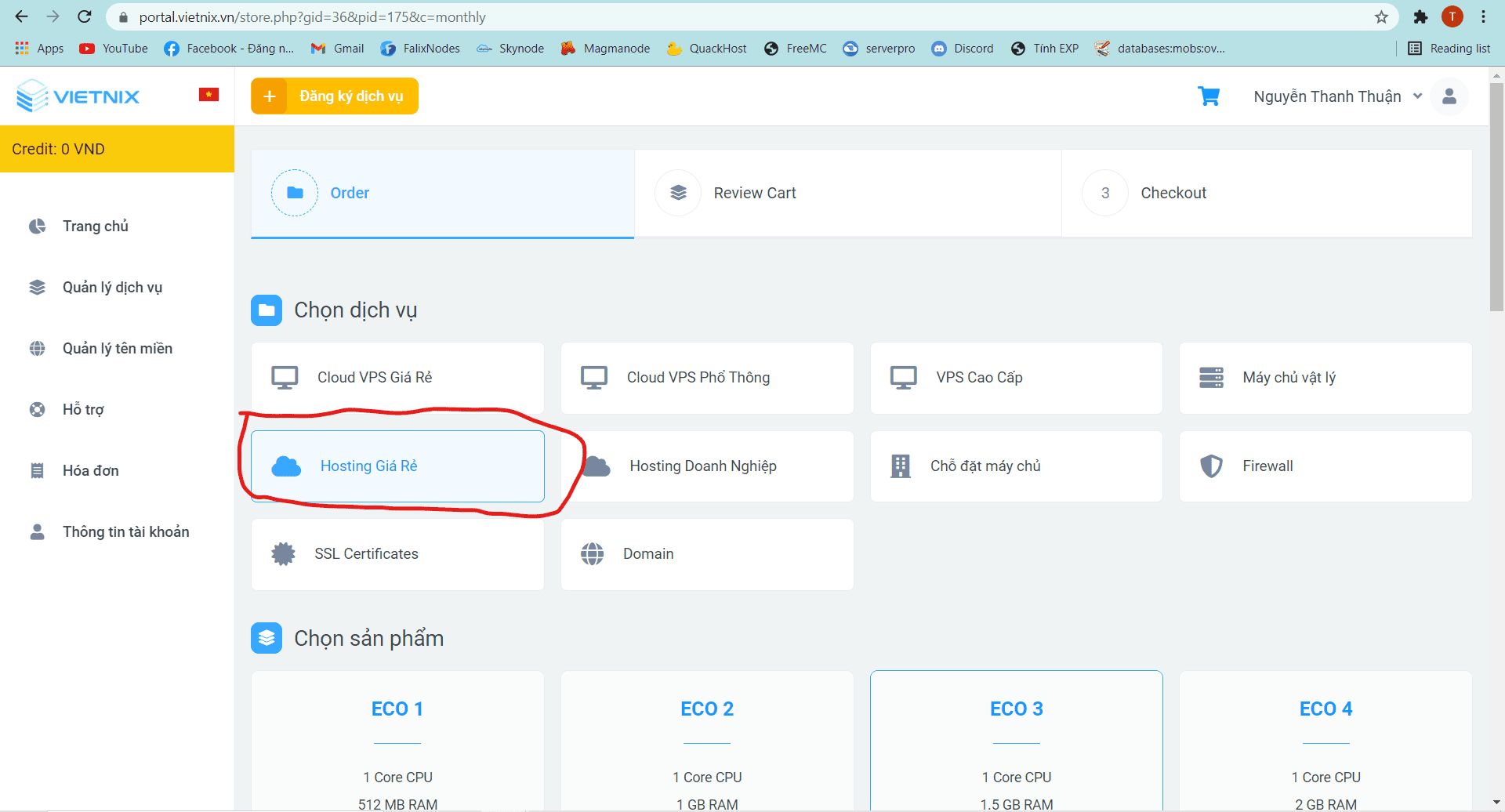This screenshot has width=1505, height=812.
Task: Reload the page with refresh icon
Action: pyautogui.click(x=85, y=16)
